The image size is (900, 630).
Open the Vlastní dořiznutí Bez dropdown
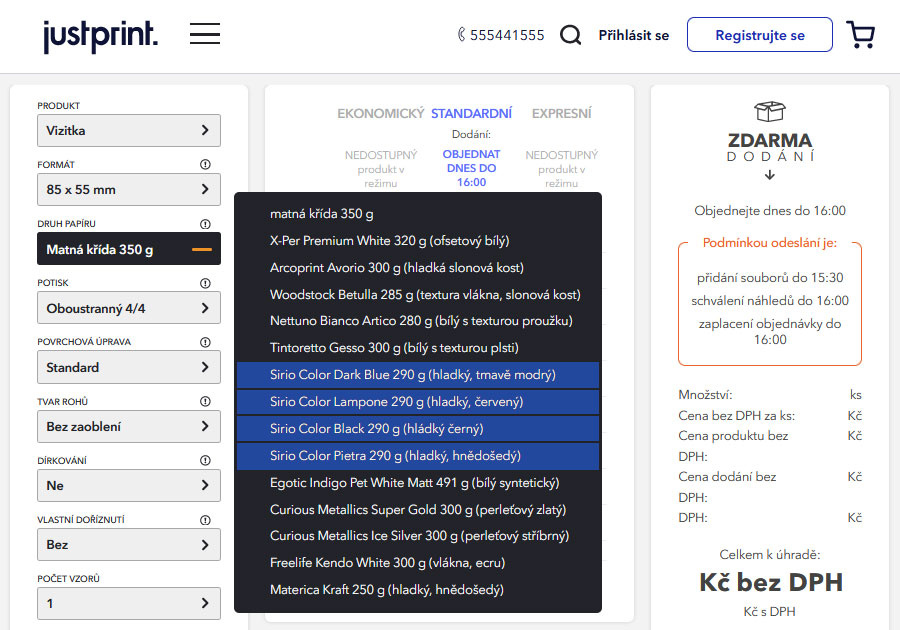point(129,545)
